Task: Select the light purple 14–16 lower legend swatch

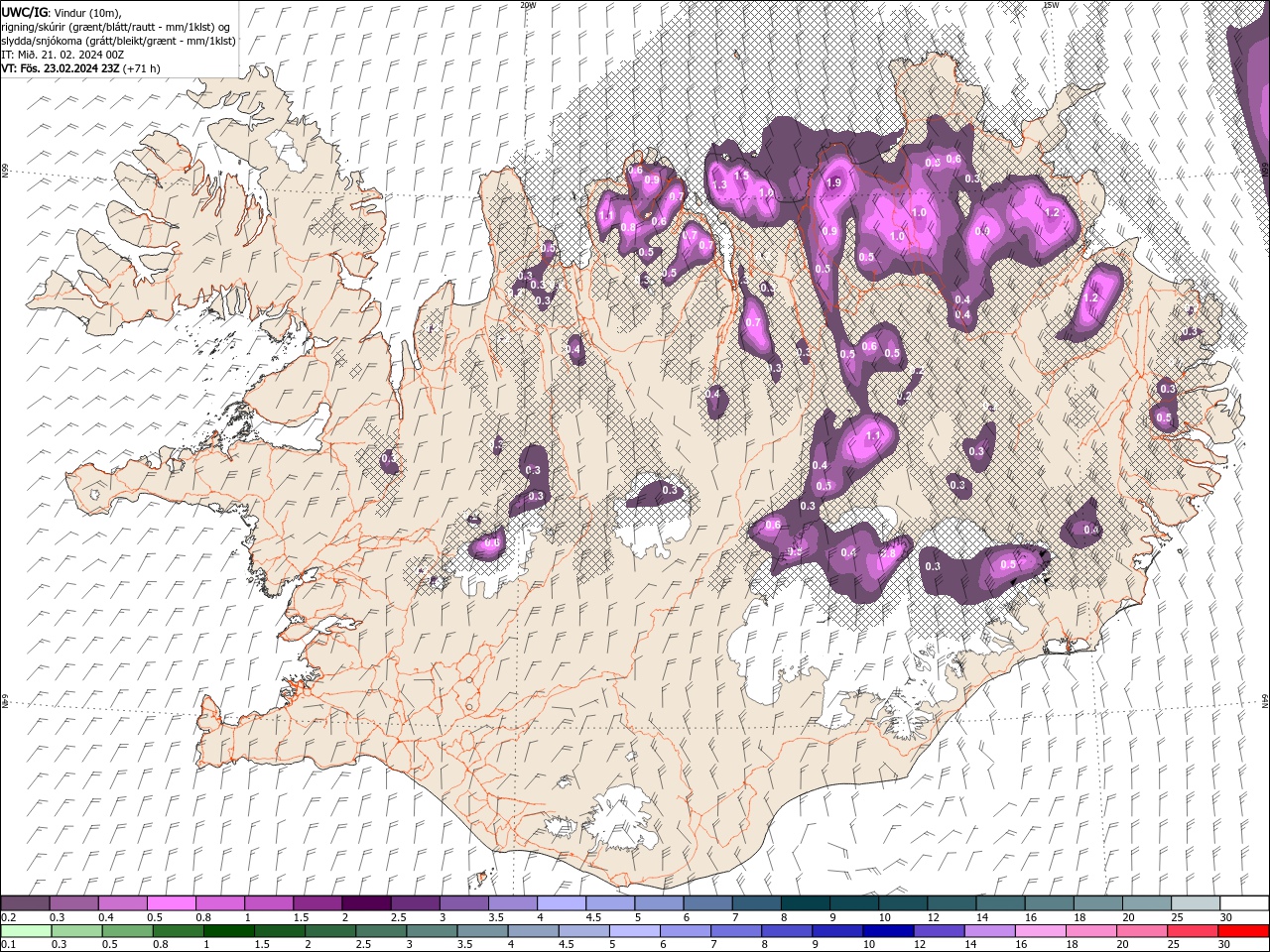Action: point(990,931)
